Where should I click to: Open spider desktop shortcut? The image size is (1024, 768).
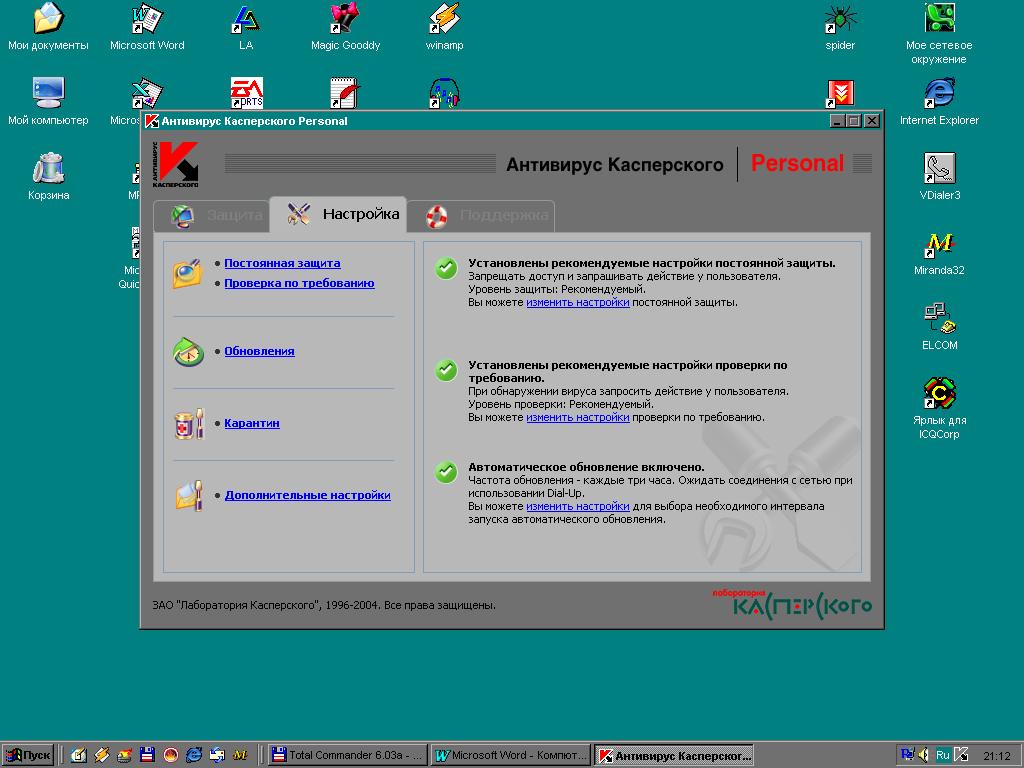840,27
